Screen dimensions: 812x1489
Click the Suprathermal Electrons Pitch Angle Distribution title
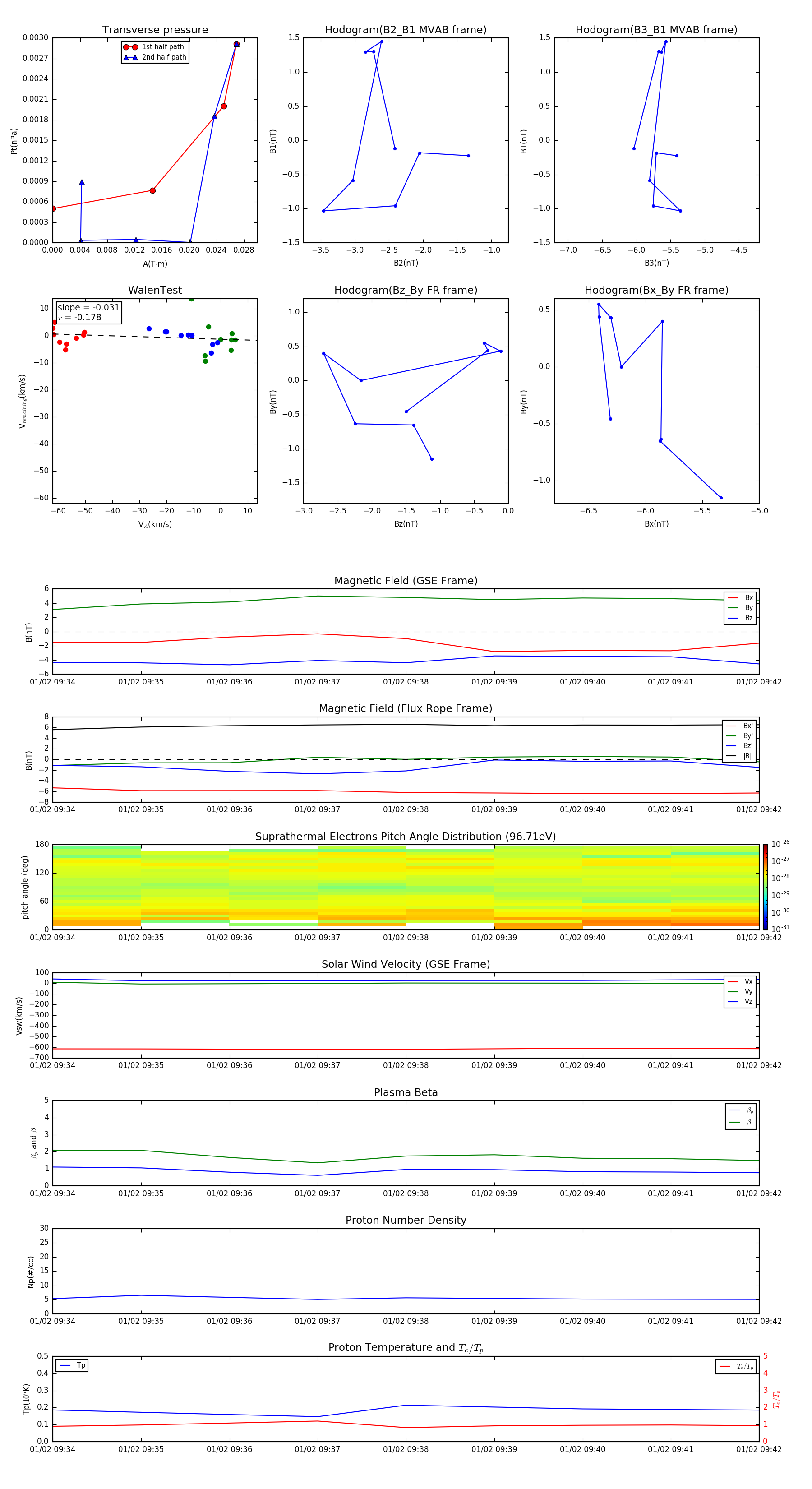click(406, 837)
